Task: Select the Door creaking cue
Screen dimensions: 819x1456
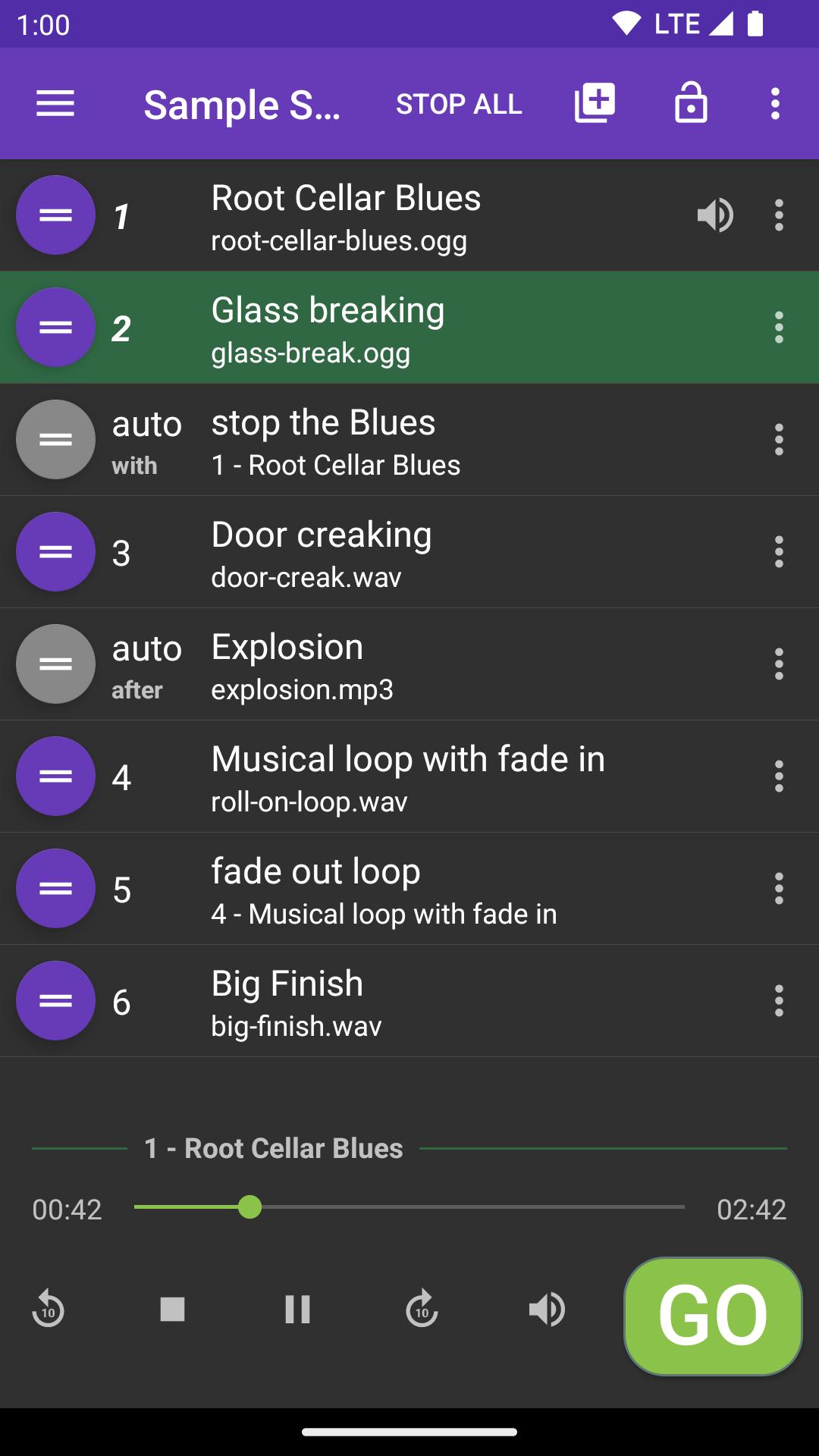Action: tap(409, 552)
